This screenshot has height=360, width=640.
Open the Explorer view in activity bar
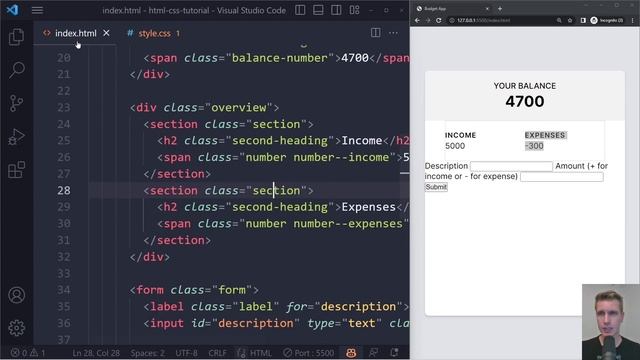[16, 37]
